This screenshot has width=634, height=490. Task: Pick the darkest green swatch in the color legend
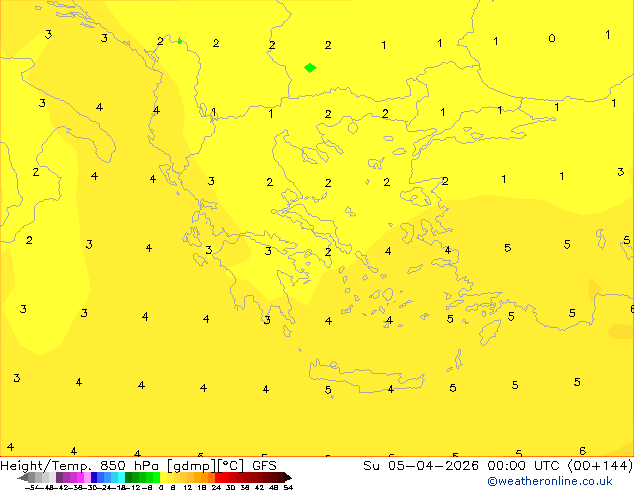point(129,477)
